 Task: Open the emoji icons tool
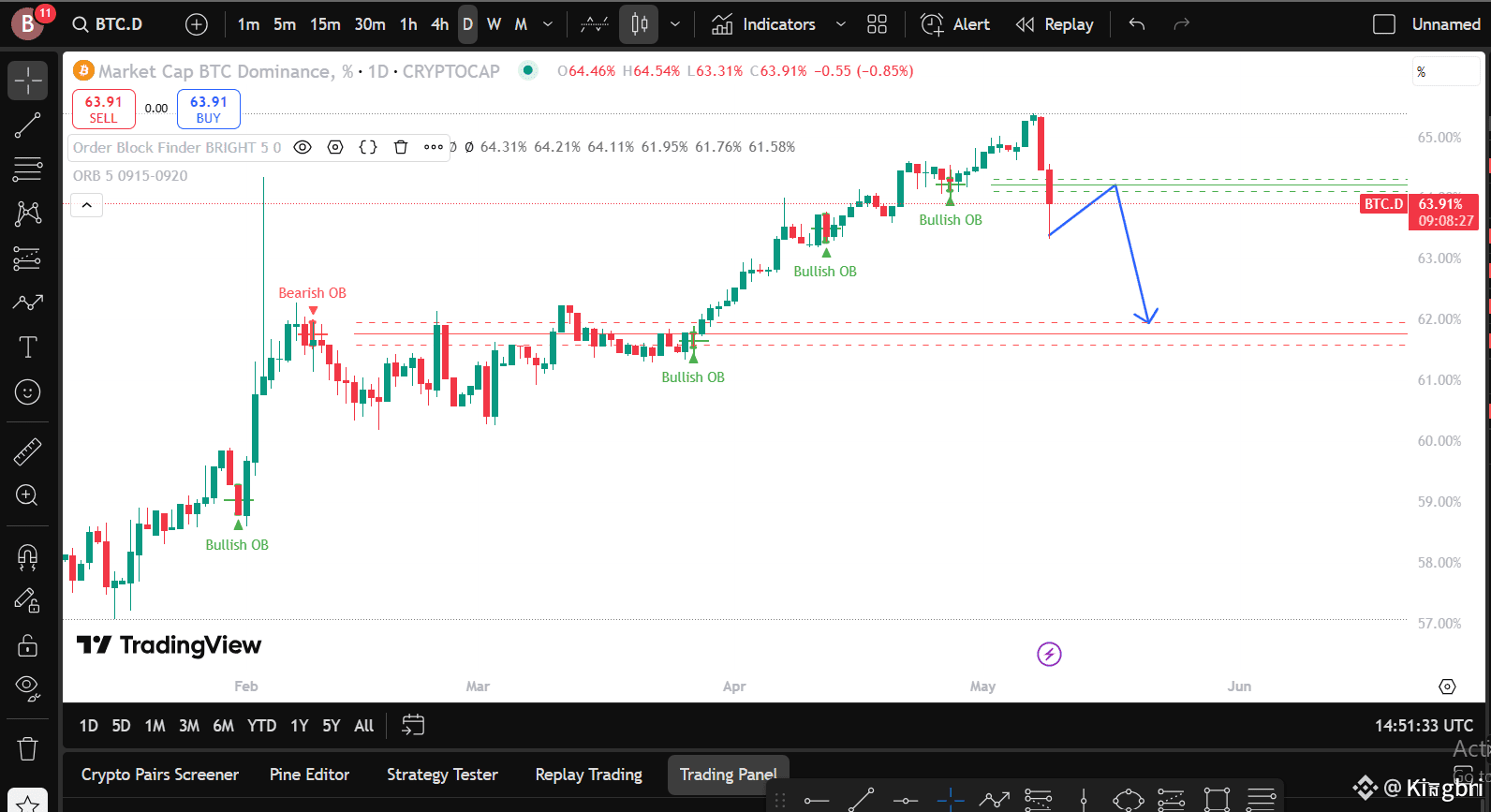(28, 392)
